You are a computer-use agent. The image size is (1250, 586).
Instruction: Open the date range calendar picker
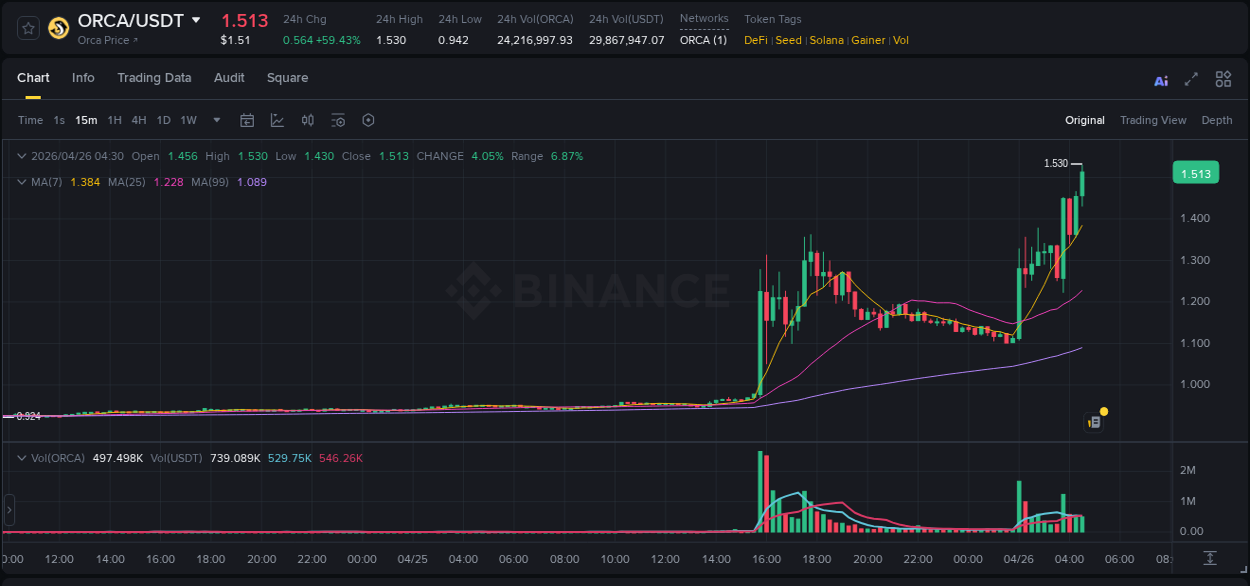(247, 120)
